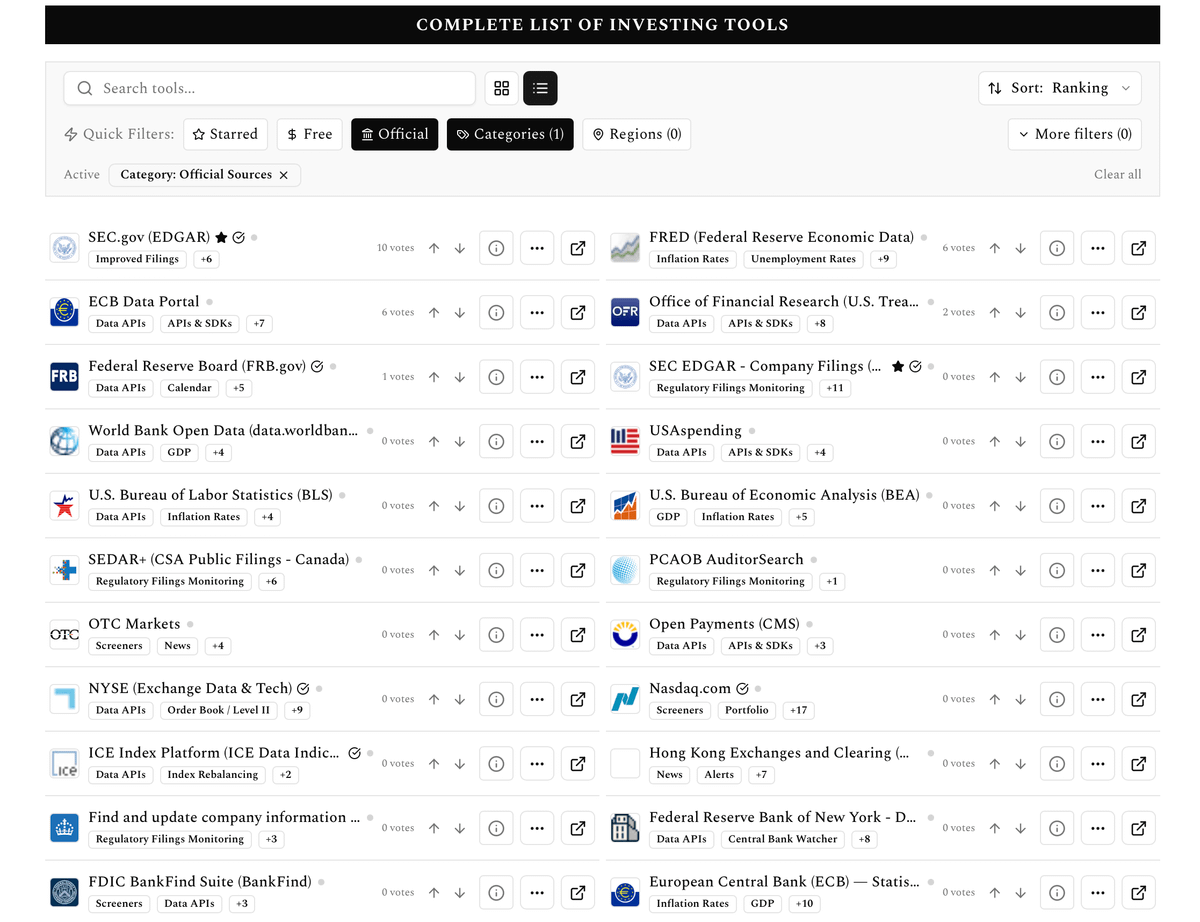This screenshot has height=922, width=1200.
Task: Expand +9 tags on FRED row
Action: (x=883, y=259)
